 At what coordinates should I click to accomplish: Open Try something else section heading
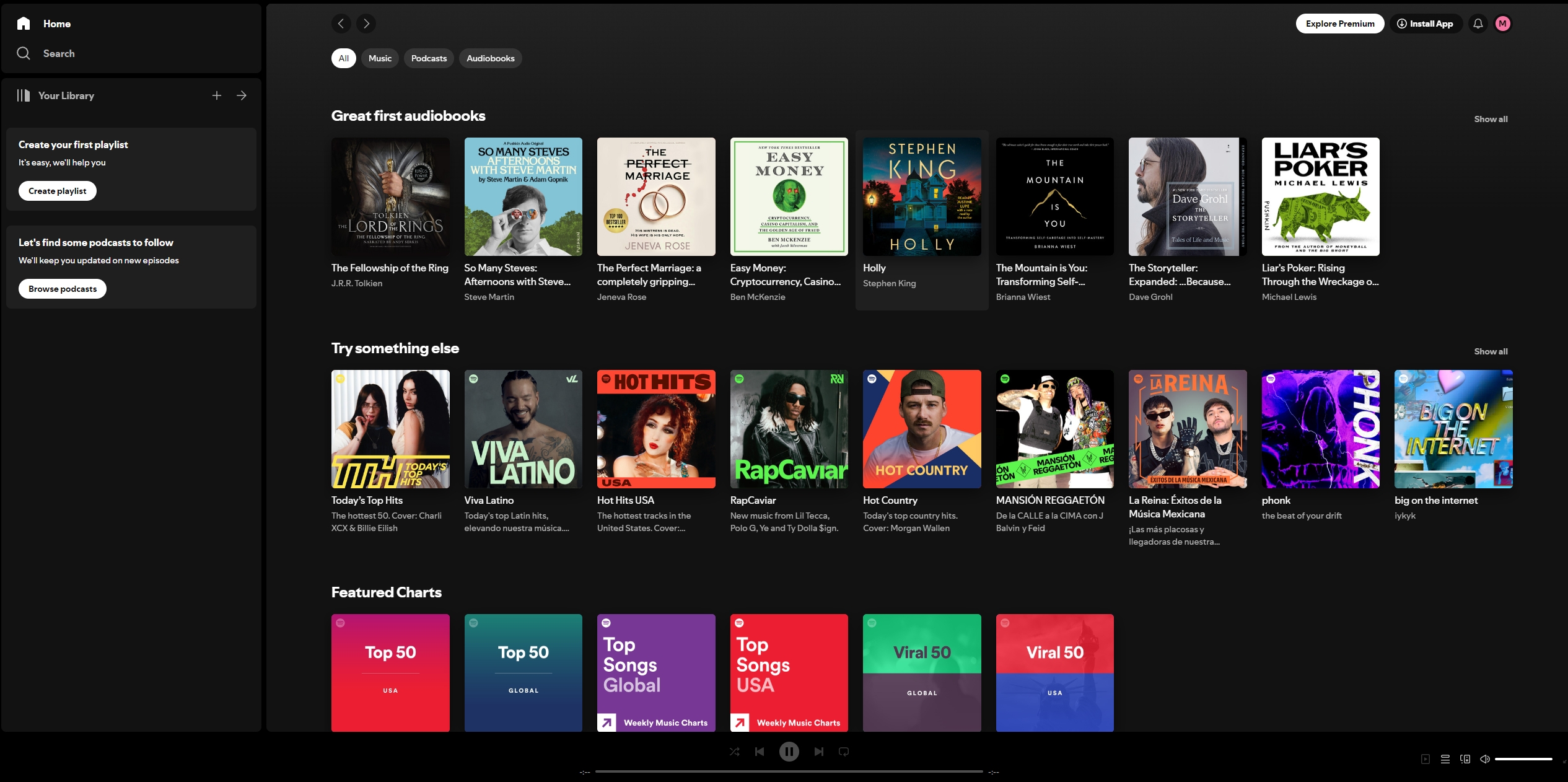[x=395, y=348]
